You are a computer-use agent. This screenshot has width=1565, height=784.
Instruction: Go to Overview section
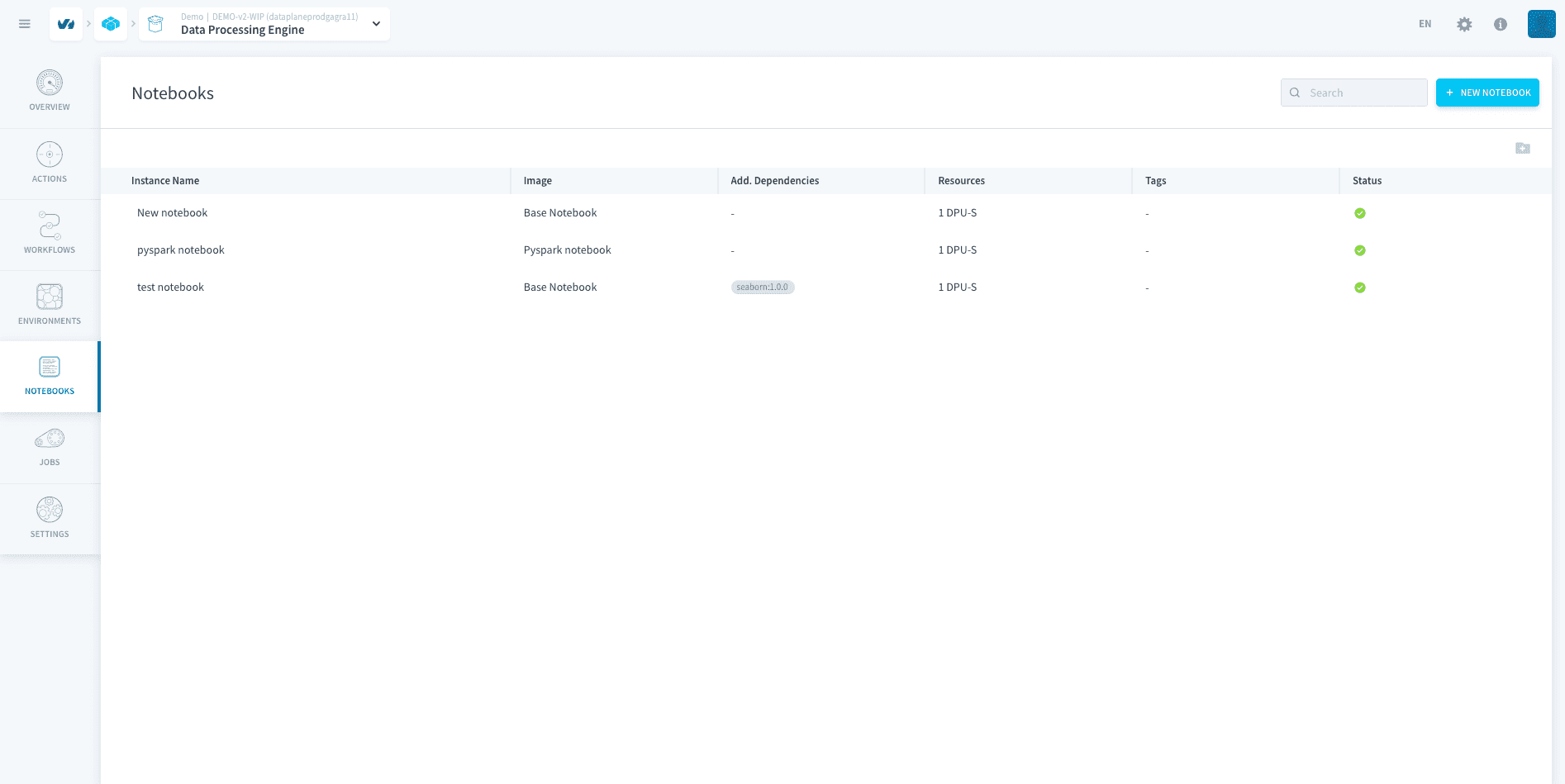point(50,92)
